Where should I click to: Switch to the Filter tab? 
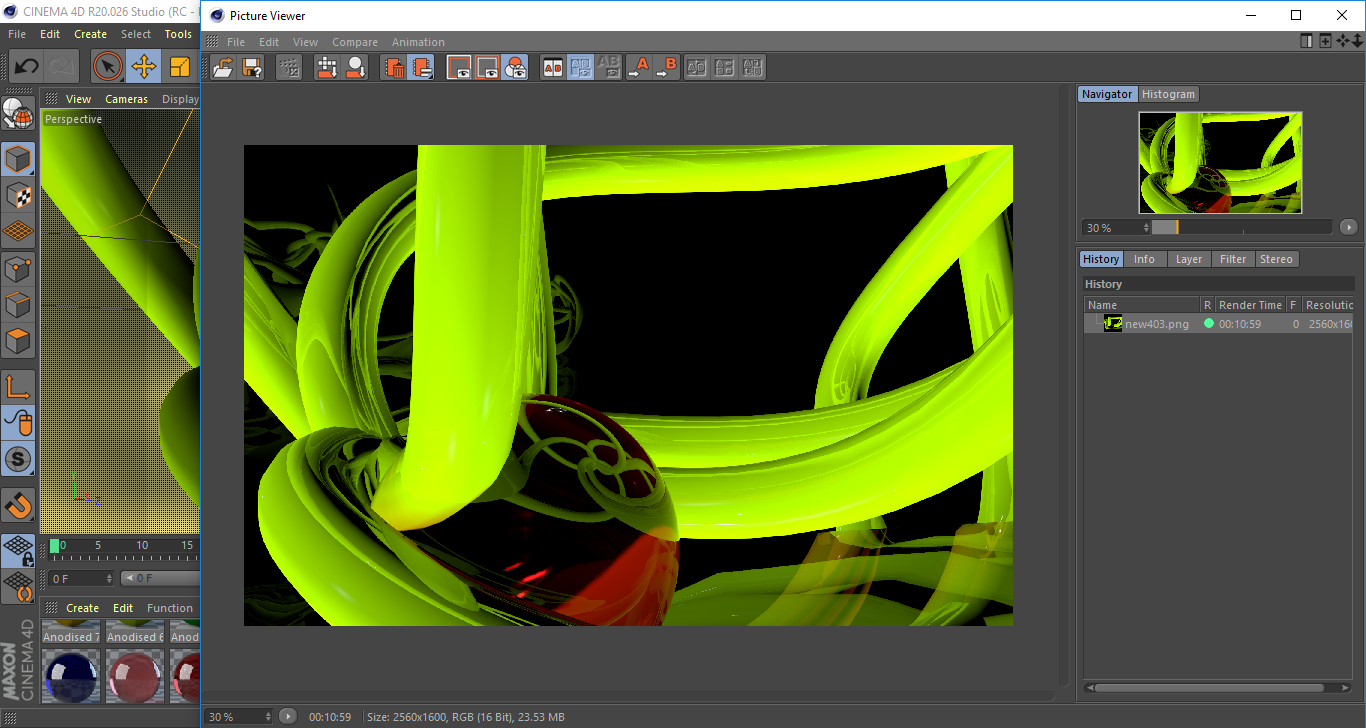(1233, 259)
